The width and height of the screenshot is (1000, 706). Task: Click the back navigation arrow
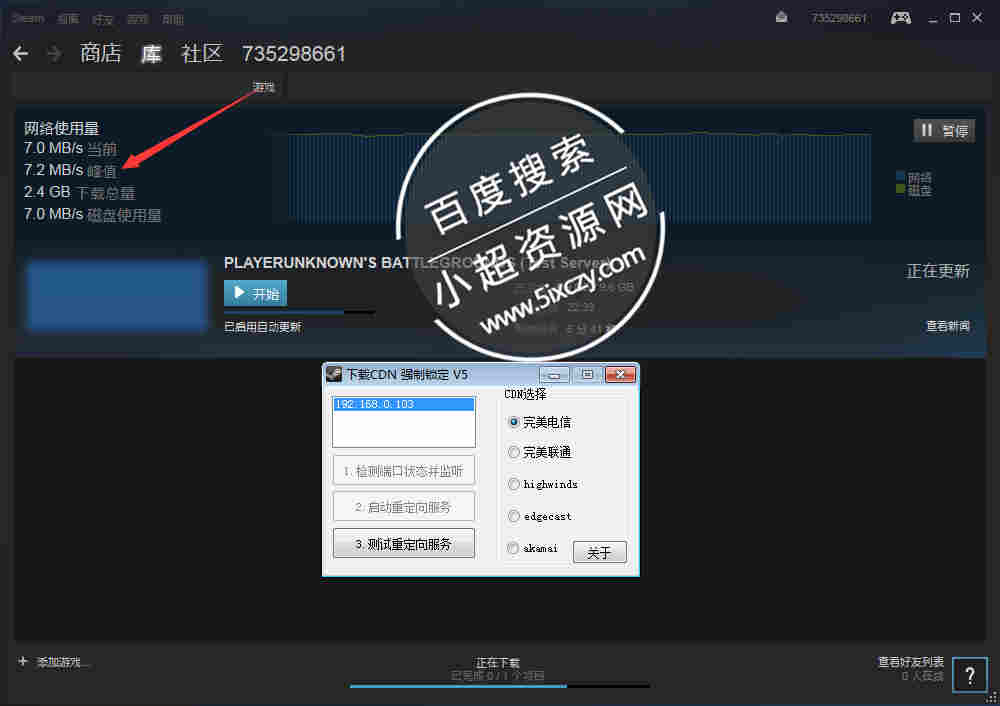[x=20, y=53]
